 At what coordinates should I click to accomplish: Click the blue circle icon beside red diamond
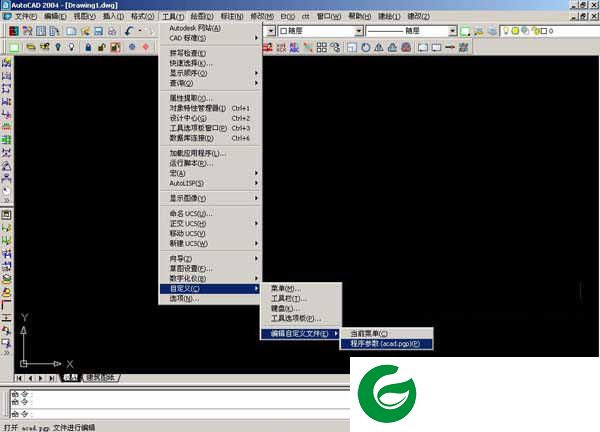pos(132,47)
